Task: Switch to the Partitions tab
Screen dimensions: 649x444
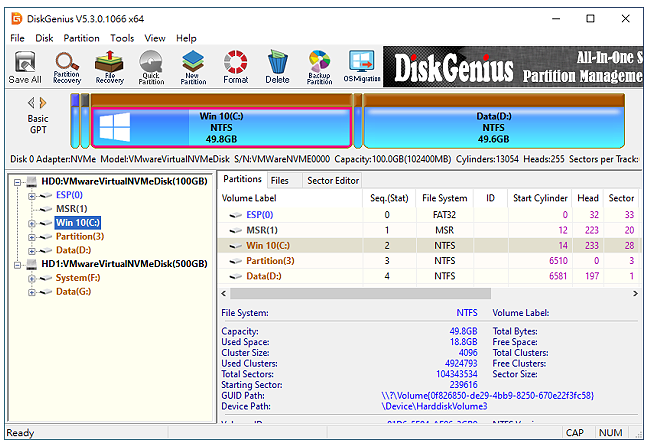Action: tap(243, 179)
